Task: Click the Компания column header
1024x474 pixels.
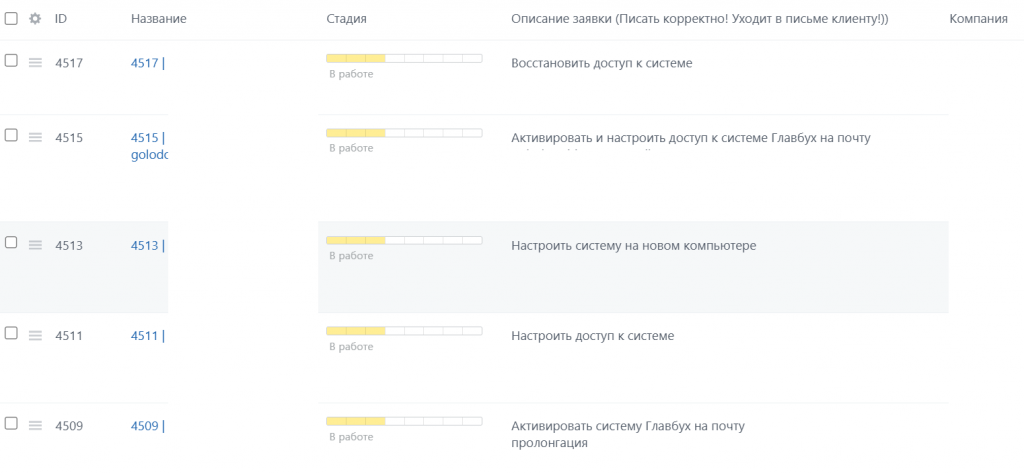Action: click(x=978, y=19)
